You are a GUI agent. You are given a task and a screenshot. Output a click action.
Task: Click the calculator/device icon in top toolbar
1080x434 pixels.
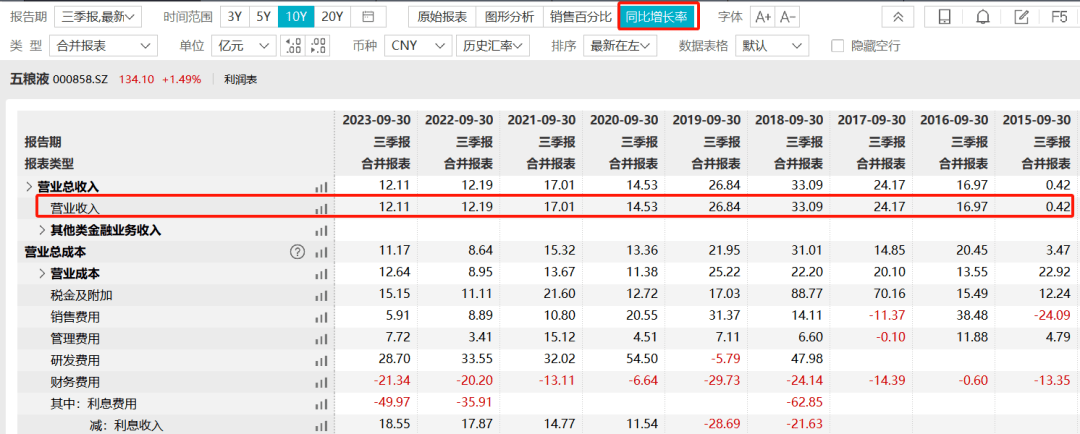click(945, 17)
